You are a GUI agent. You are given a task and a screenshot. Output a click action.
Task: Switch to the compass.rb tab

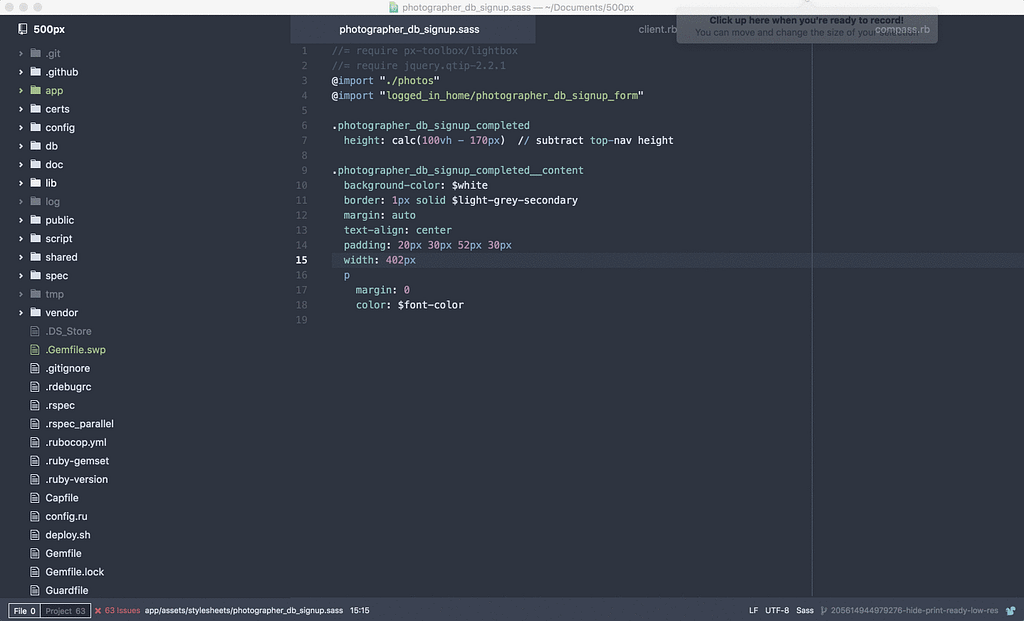click(x=902, y=29)
